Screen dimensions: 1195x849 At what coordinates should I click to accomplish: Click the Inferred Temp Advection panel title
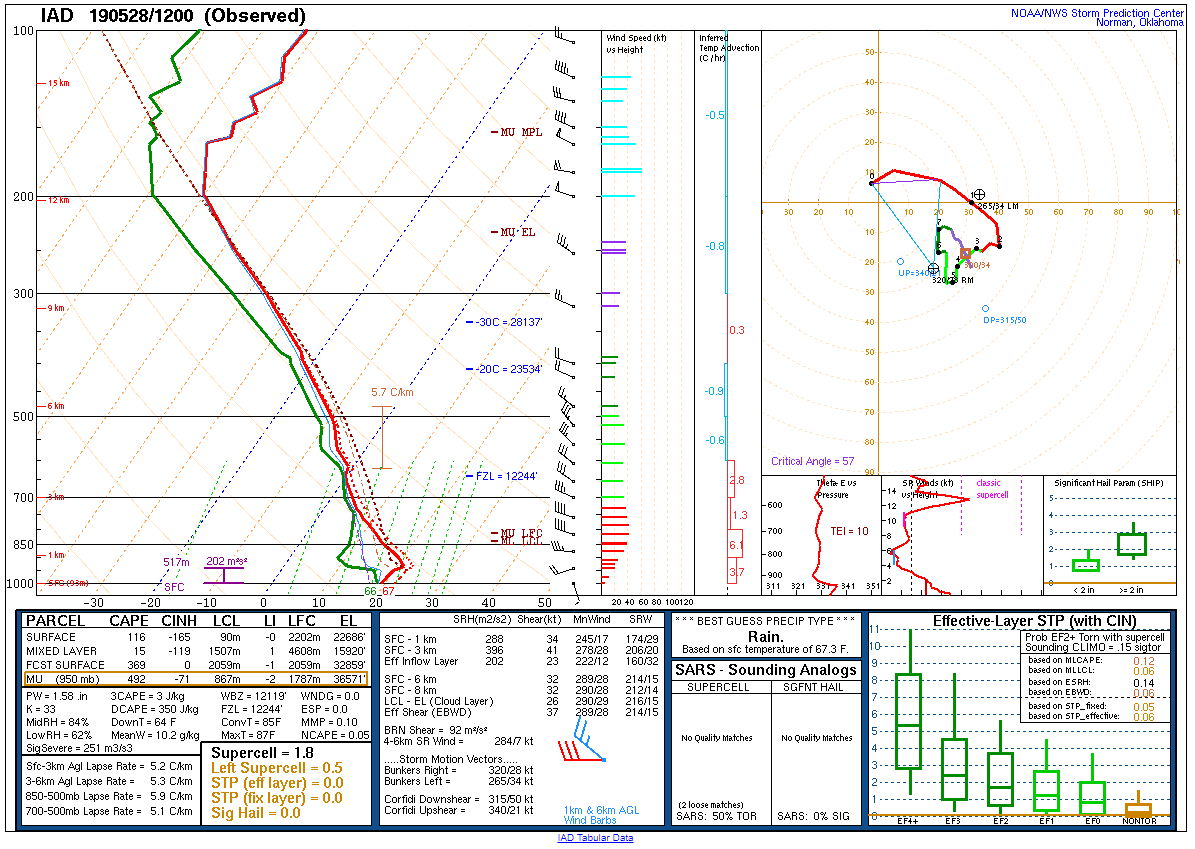[729, 47]
